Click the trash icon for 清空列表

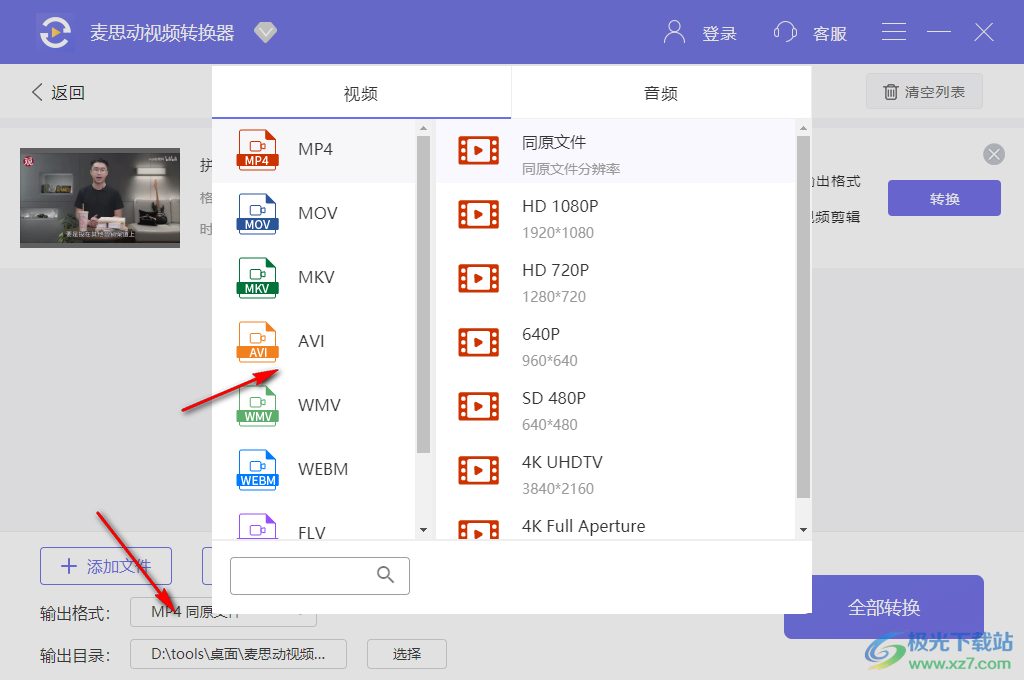(x=891, y=92)
